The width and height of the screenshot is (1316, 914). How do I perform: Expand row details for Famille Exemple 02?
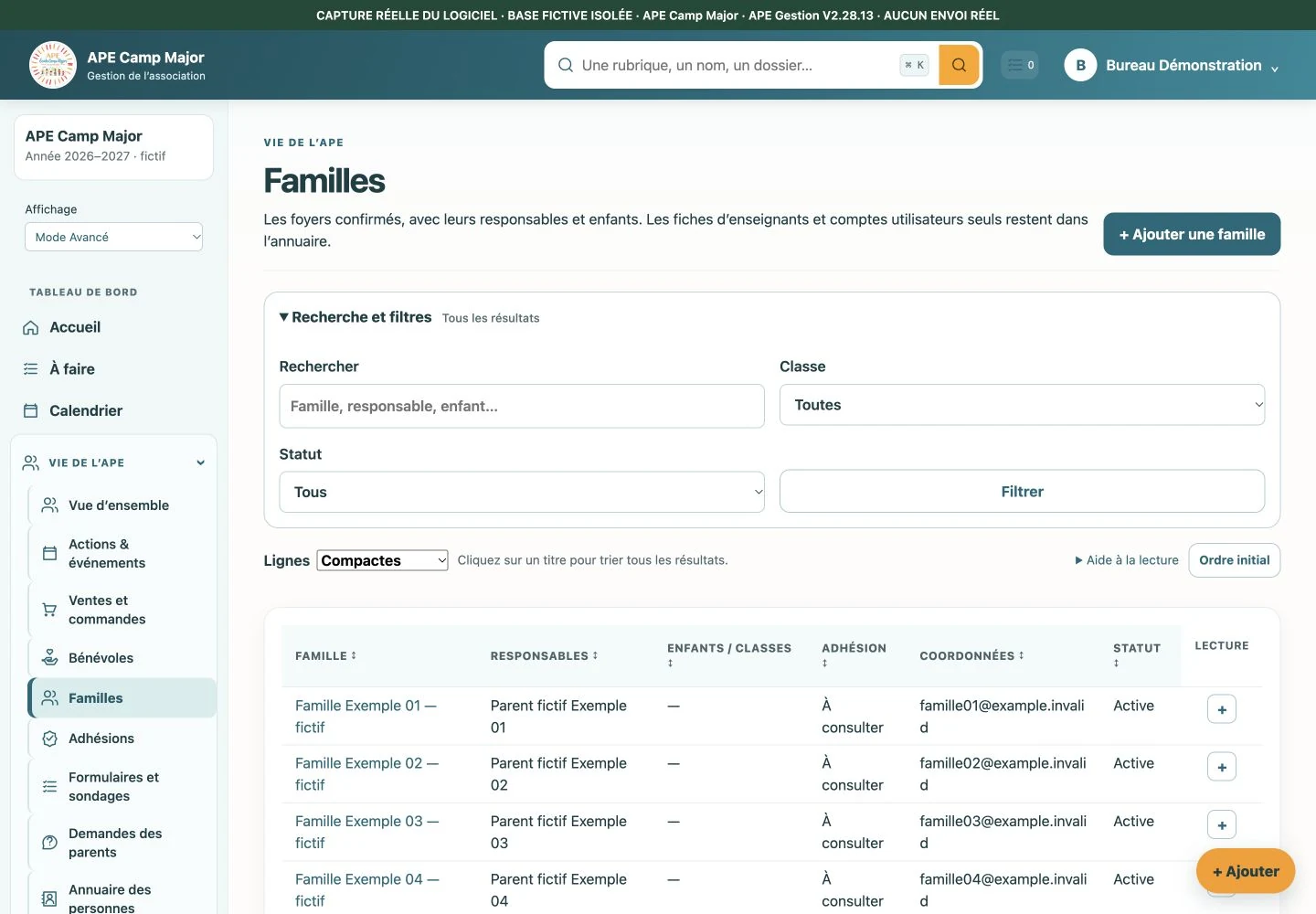click(x=1222, y=767)
